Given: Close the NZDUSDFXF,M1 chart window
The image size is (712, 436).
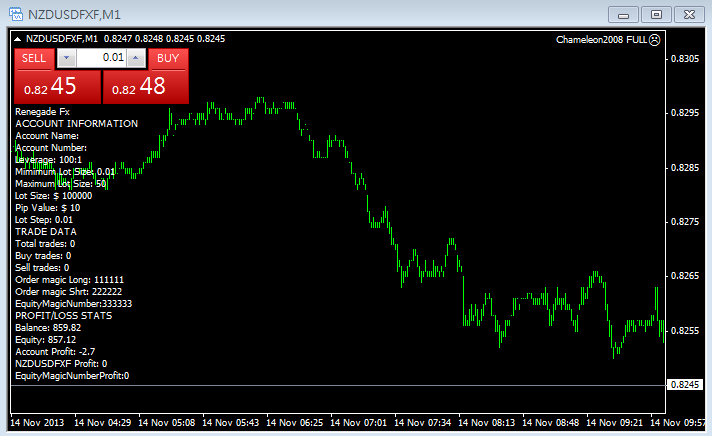Looking at the screenshot, I should point(689,15).
